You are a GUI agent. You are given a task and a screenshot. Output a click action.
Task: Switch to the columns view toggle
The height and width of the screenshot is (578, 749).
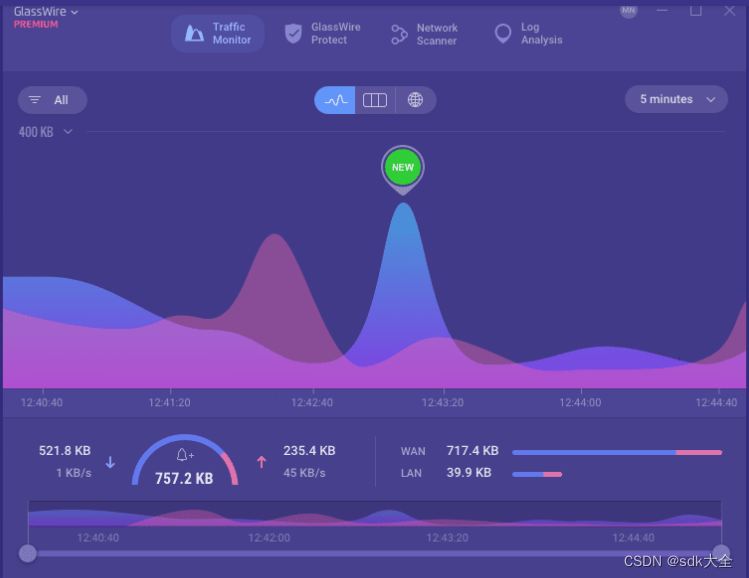pyautogui.click(x=375, y=100)
